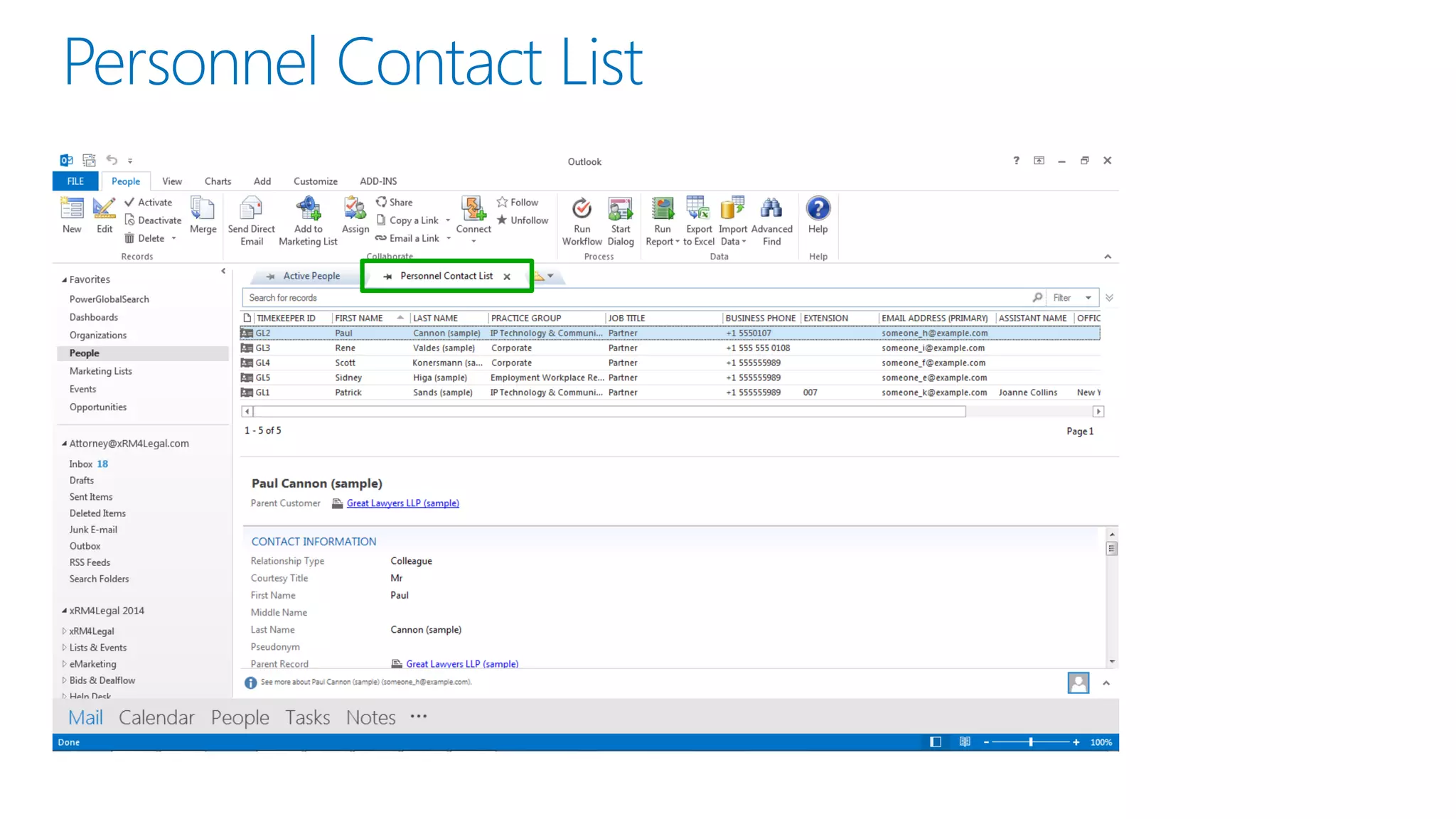Open Marketing Lists in Favorites
Viewport: 1456px width, 819px height.
click(x=100, y=371)
